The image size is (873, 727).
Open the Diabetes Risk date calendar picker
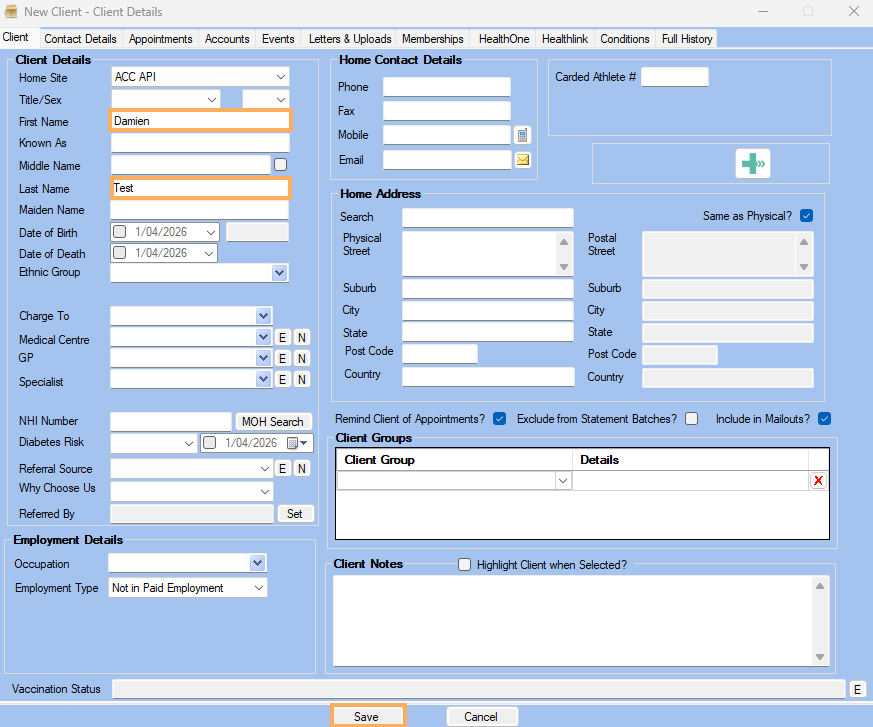[x=299, y=443]
